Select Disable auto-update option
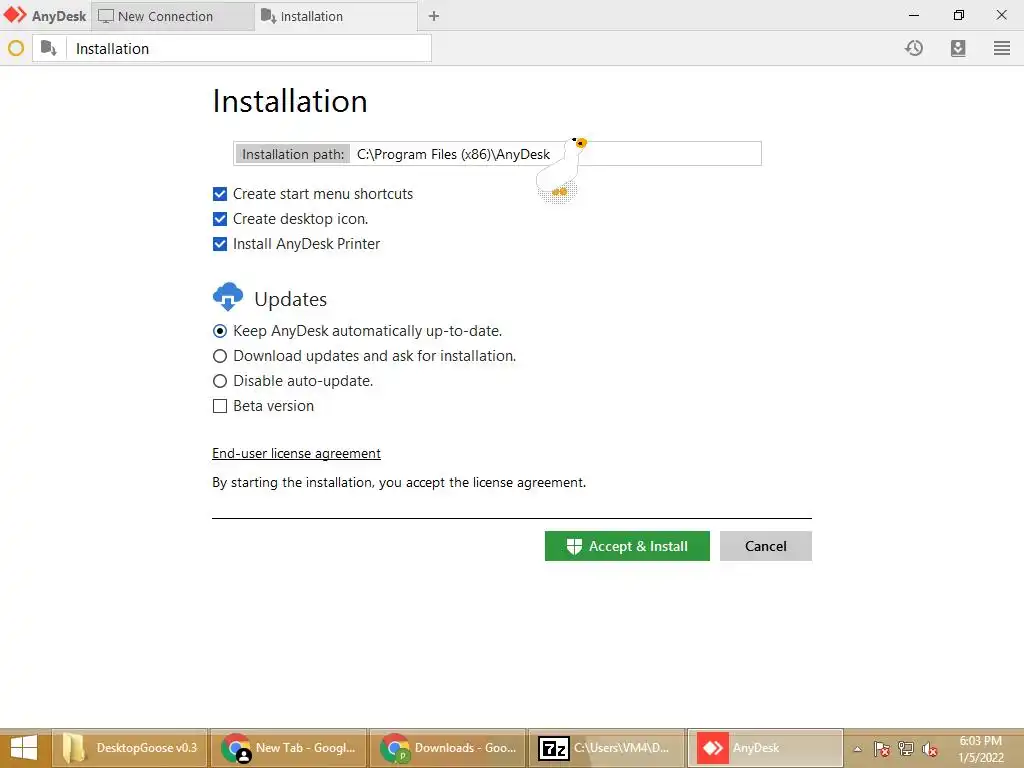The width and height of the screenshot is (1024, 768). coord(220,381)
